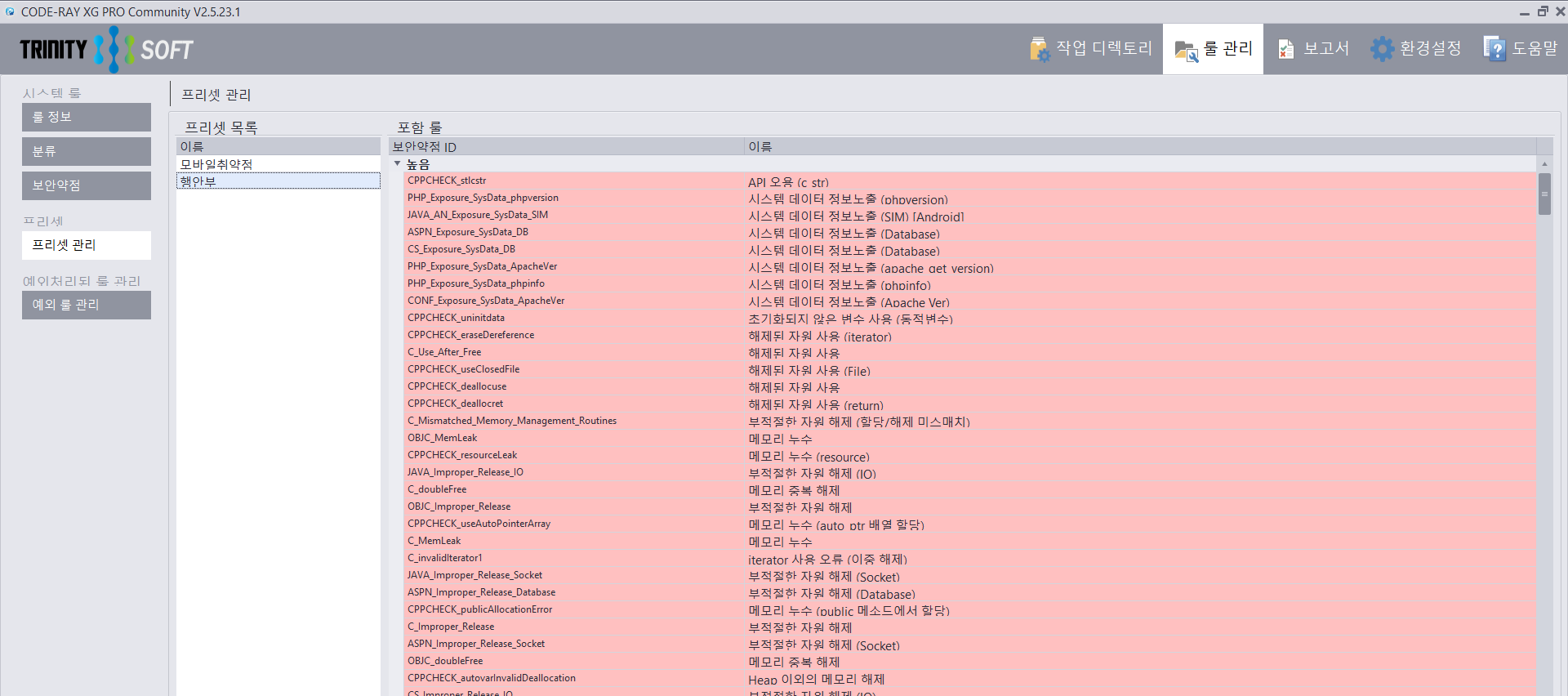The image size is (1568, 696).
Task: Click the 작업 디렉토리 folder icon
Action: click(x=1039, y=49)
